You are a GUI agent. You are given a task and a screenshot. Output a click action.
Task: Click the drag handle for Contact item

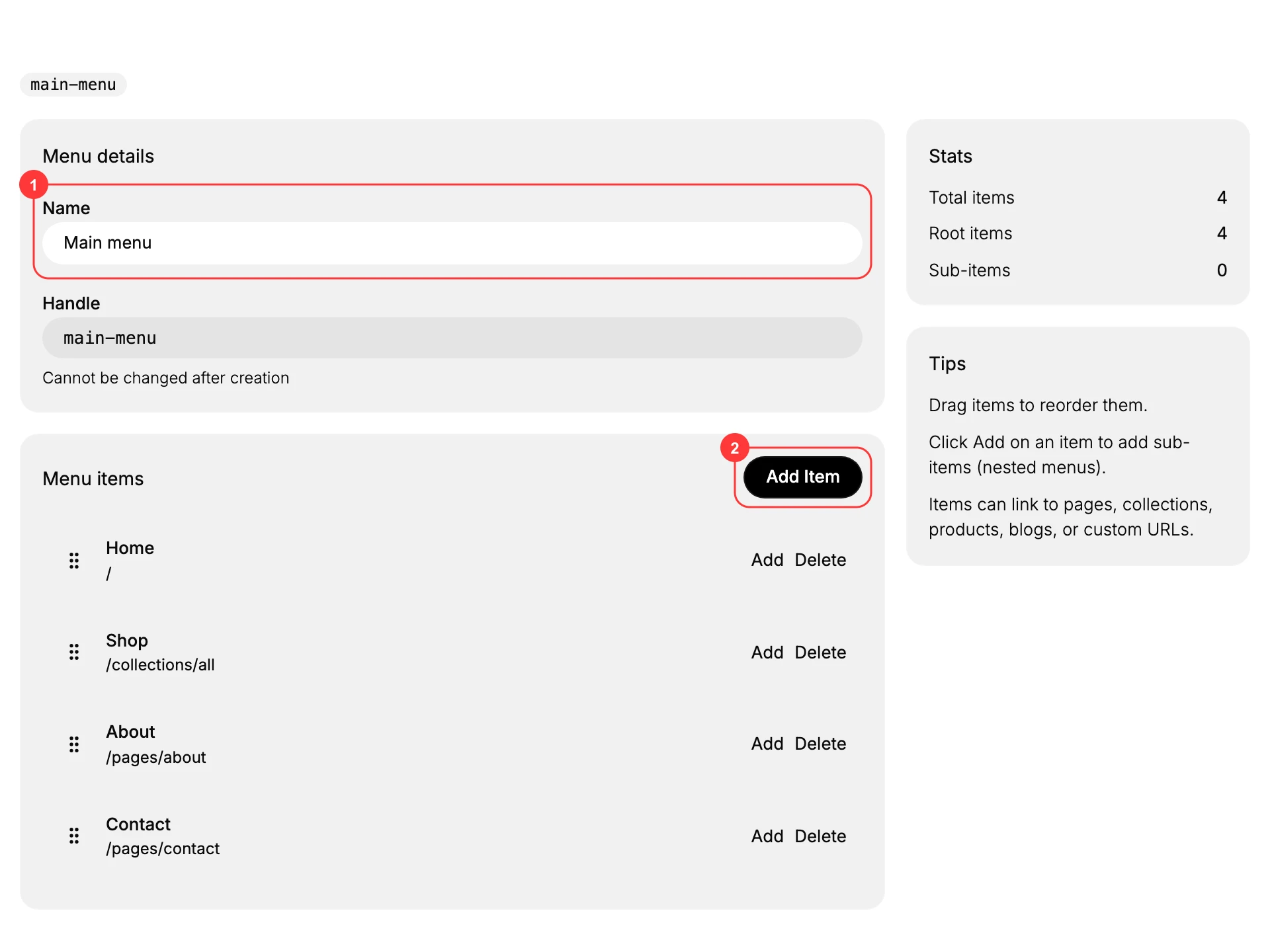click(x=74, y=836)
